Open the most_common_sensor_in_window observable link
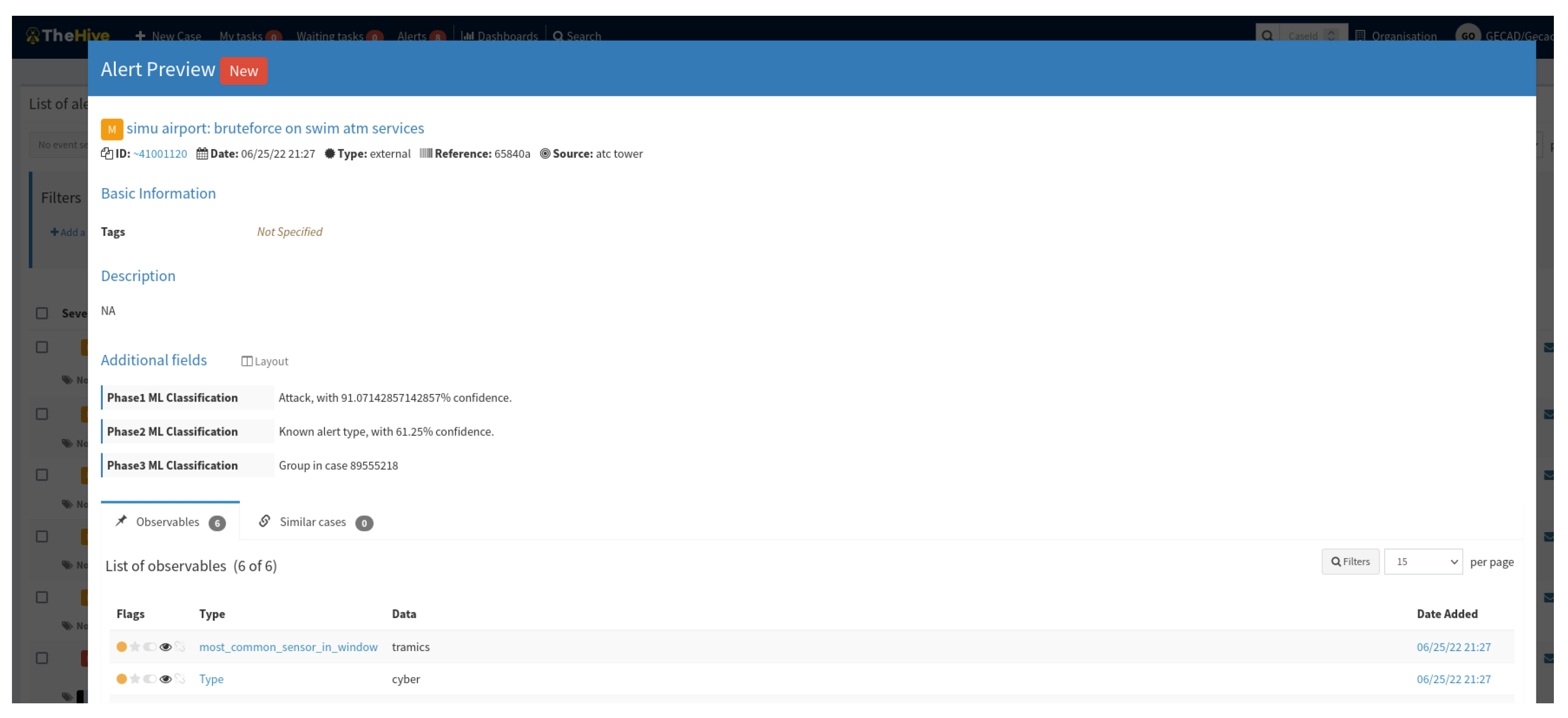Screen dimensions: 1568x718 288,647
